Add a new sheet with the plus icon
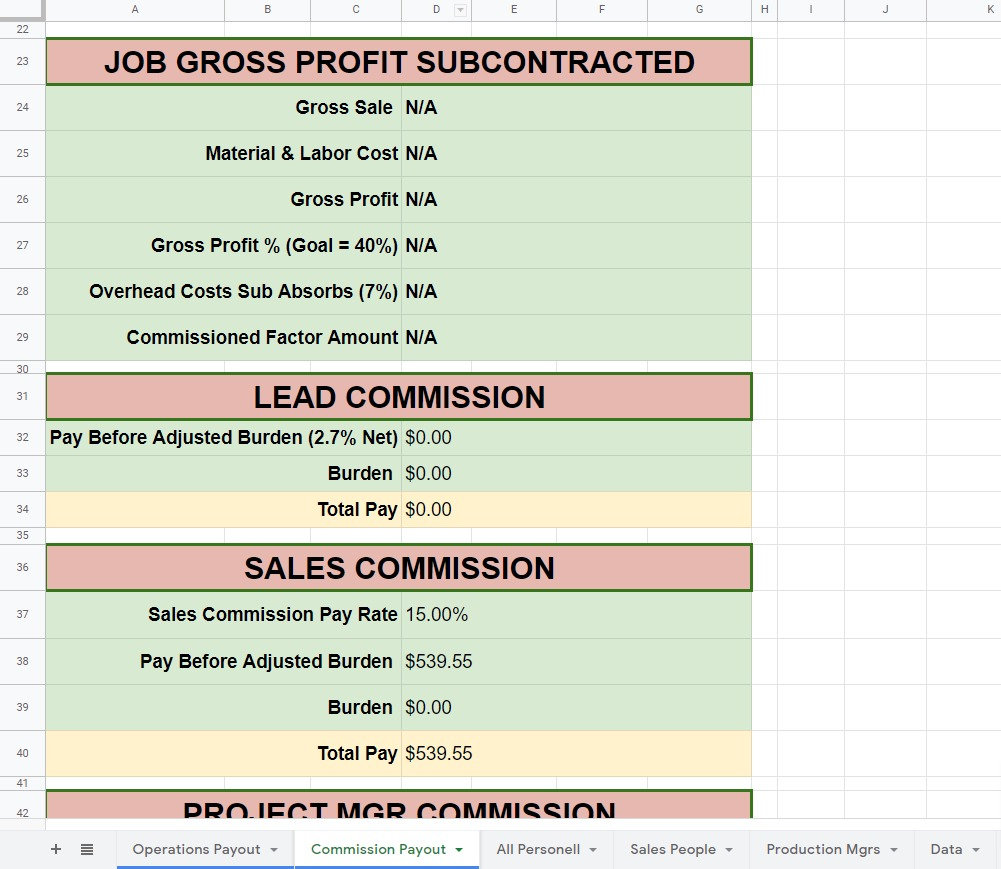The width and height of the screenshot is (1001, 869). pos(55,849)
